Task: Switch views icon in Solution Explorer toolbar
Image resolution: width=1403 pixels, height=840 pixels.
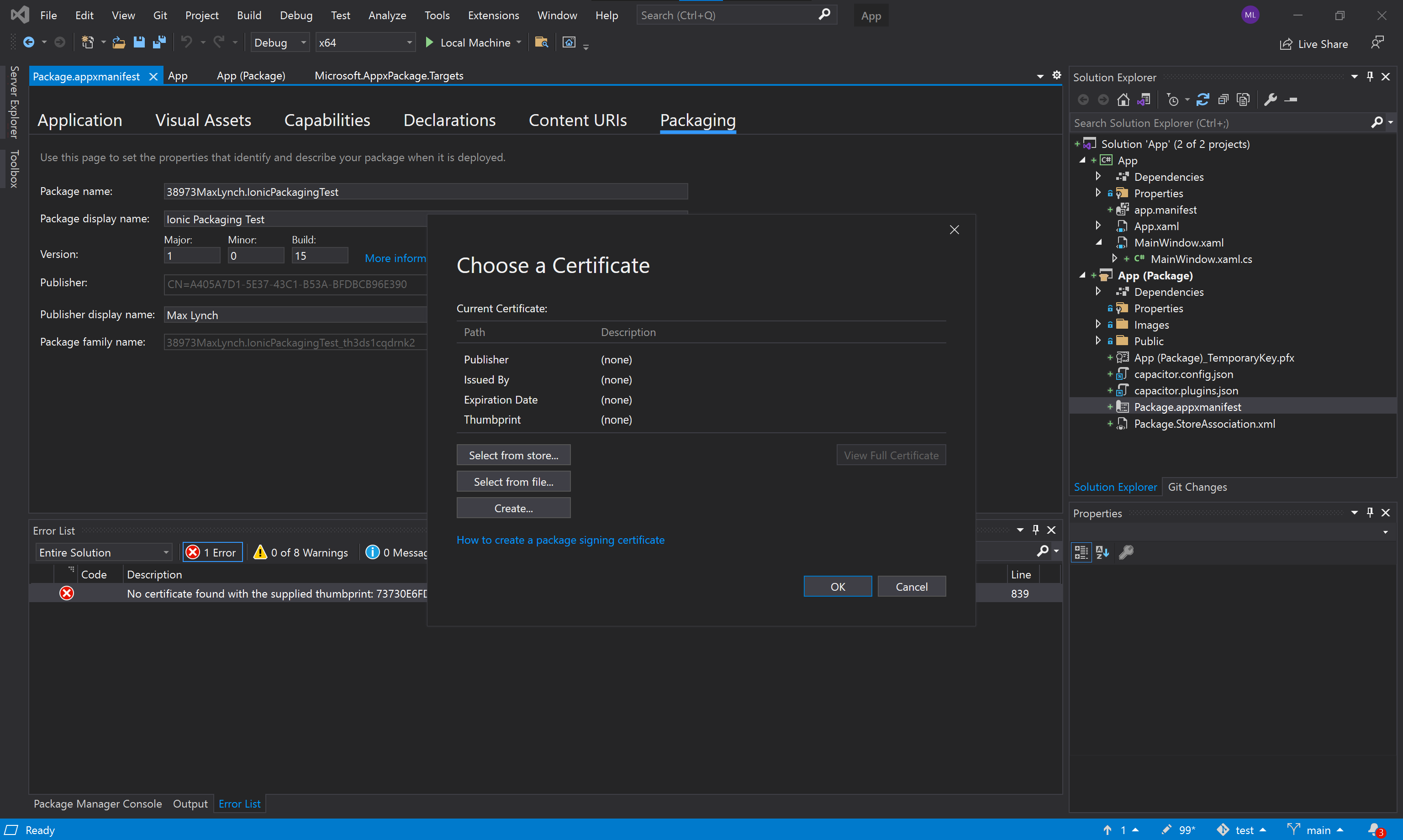Action: pyautogui.click(x=1144, y=100)
